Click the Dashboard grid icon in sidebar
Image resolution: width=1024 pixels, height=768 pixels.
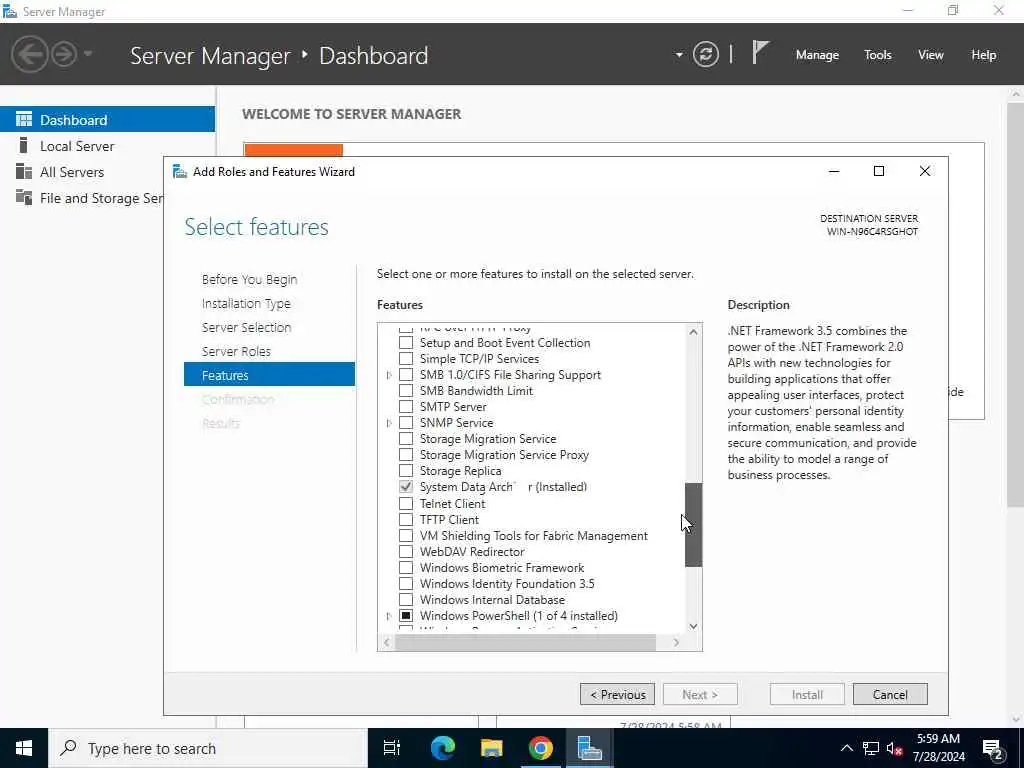coord(24,120)
